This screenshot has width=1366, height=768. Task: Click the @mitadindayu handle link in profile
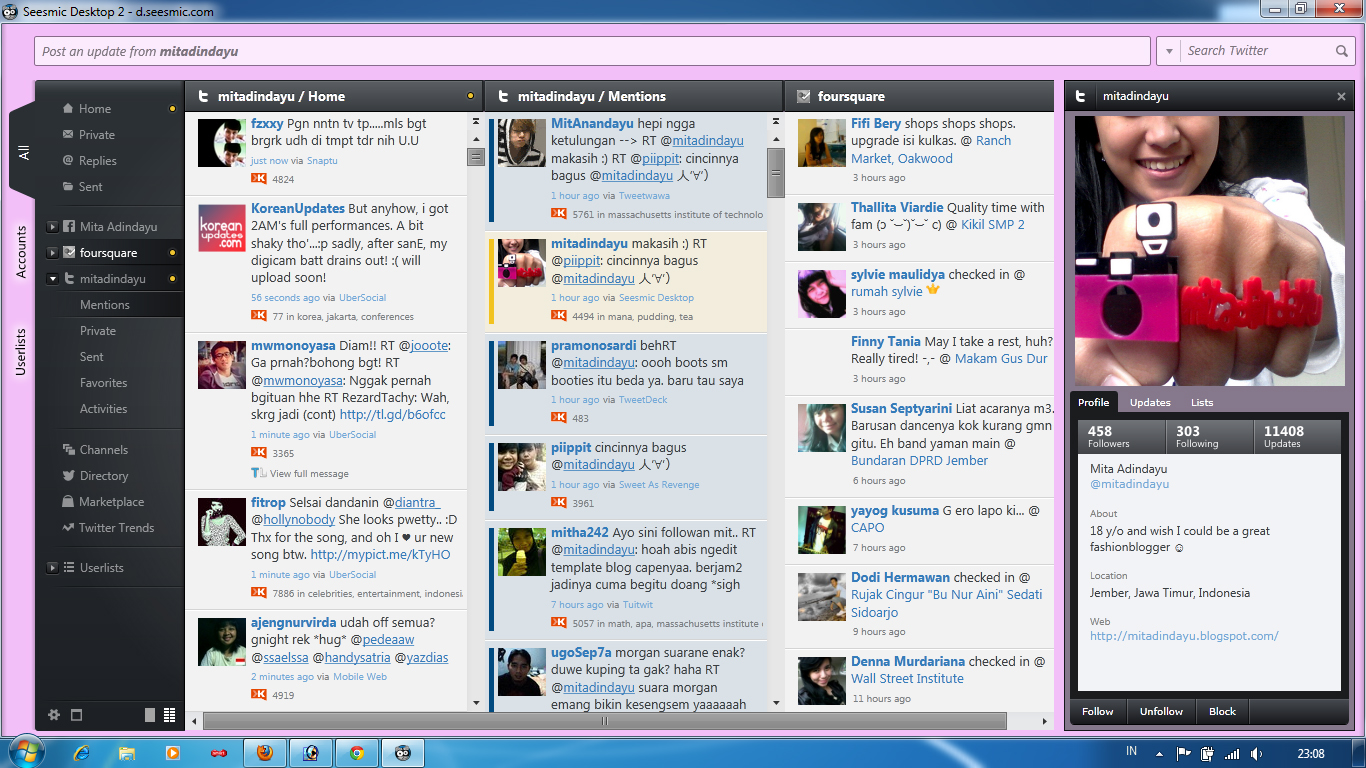(x=1129, y=485)
